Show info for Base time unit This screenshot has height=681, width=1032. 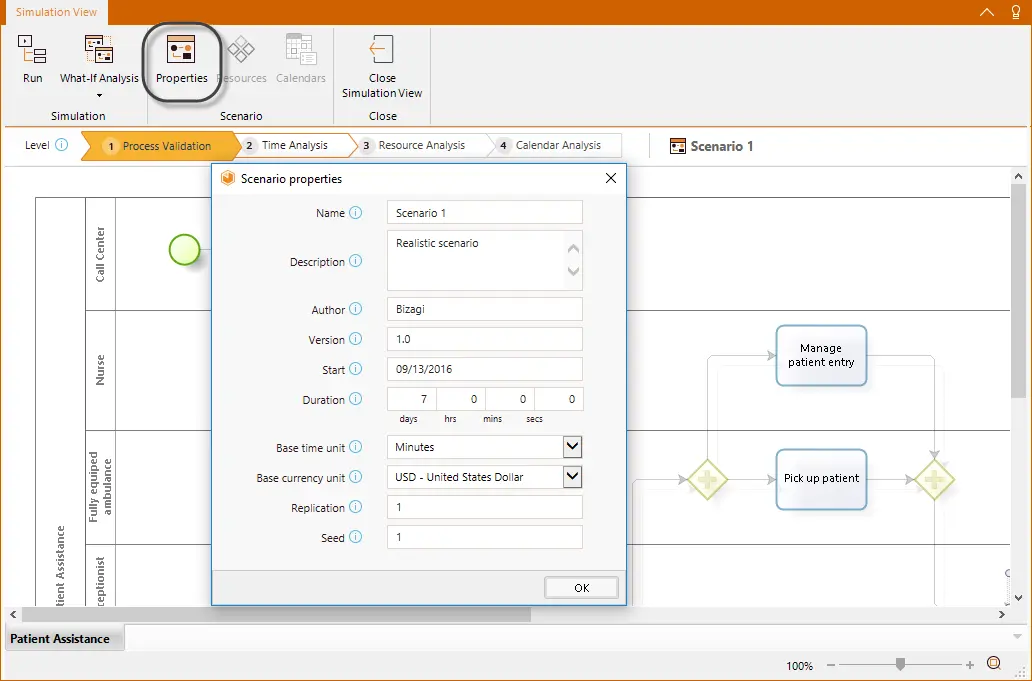point(355,447)
